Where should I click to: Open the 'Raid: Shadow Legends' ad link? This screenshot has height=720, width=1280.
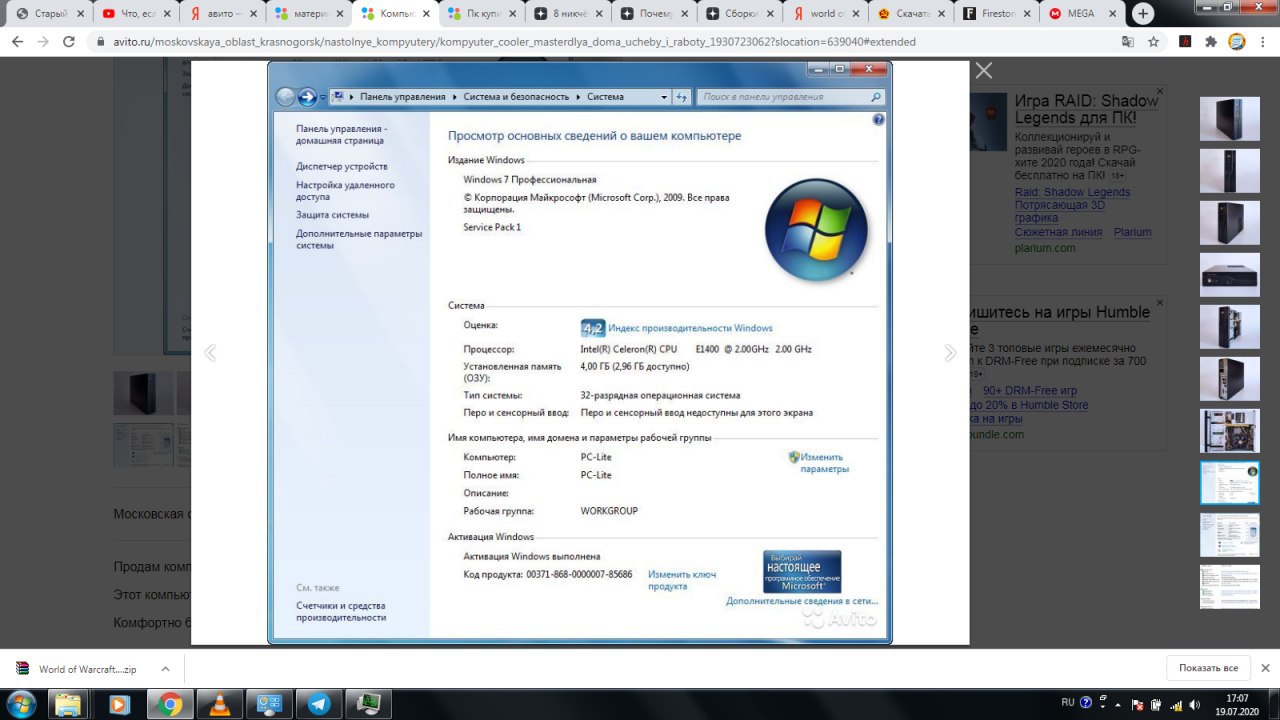point(1072,192)
